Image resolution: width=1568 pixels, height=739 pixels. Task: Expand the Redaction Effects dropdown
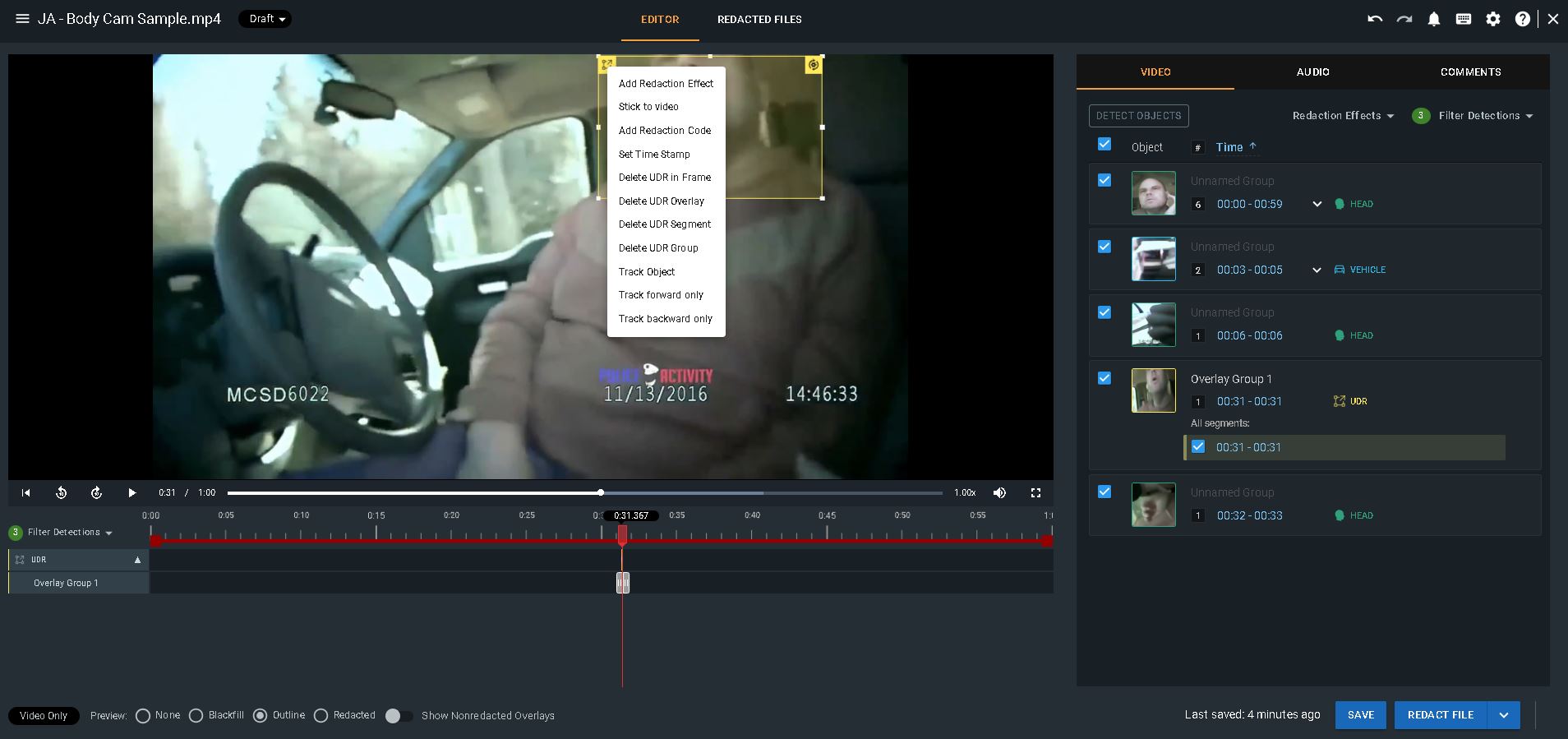1343,116
